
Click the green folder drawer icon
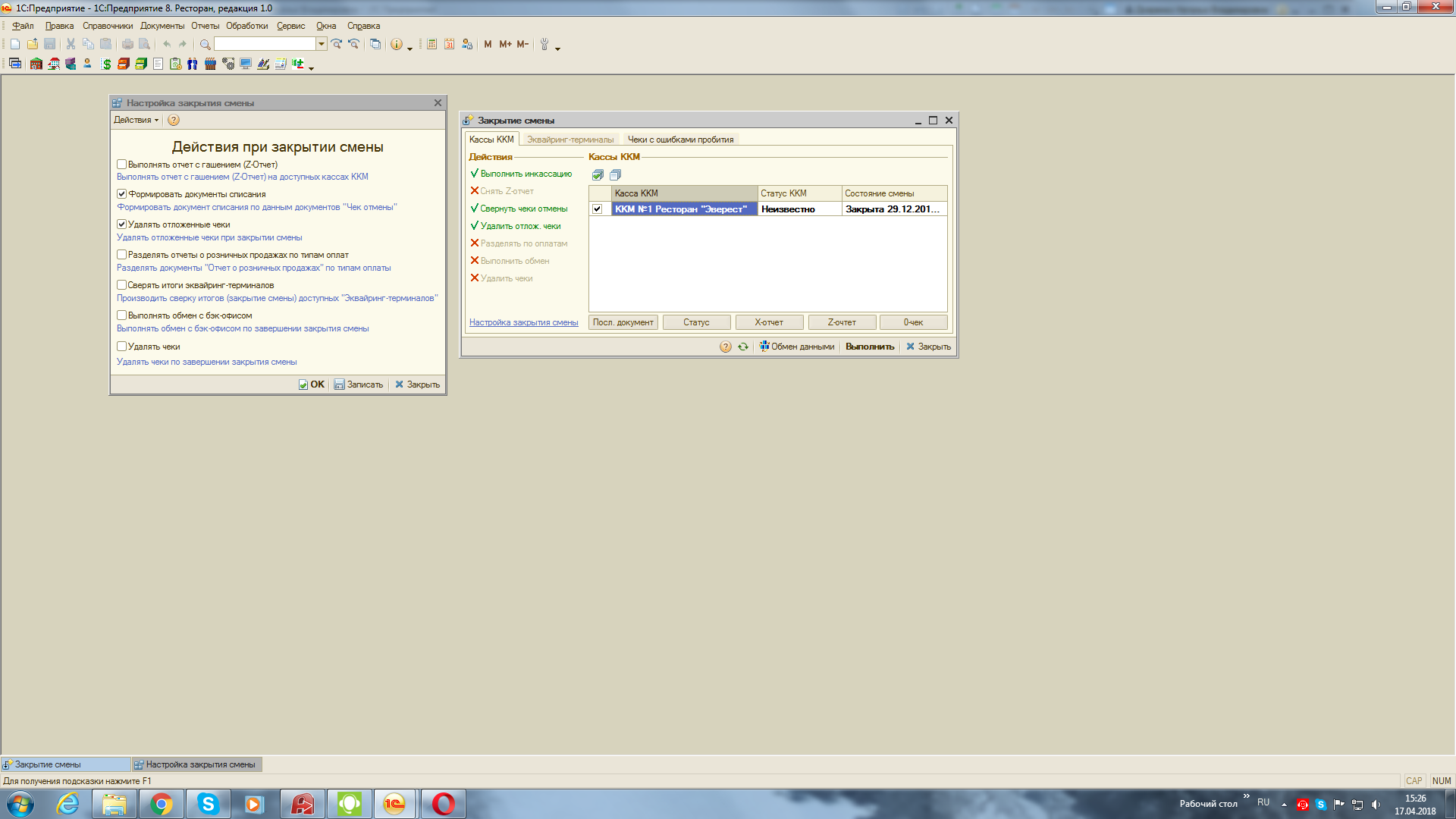point(141,64)
